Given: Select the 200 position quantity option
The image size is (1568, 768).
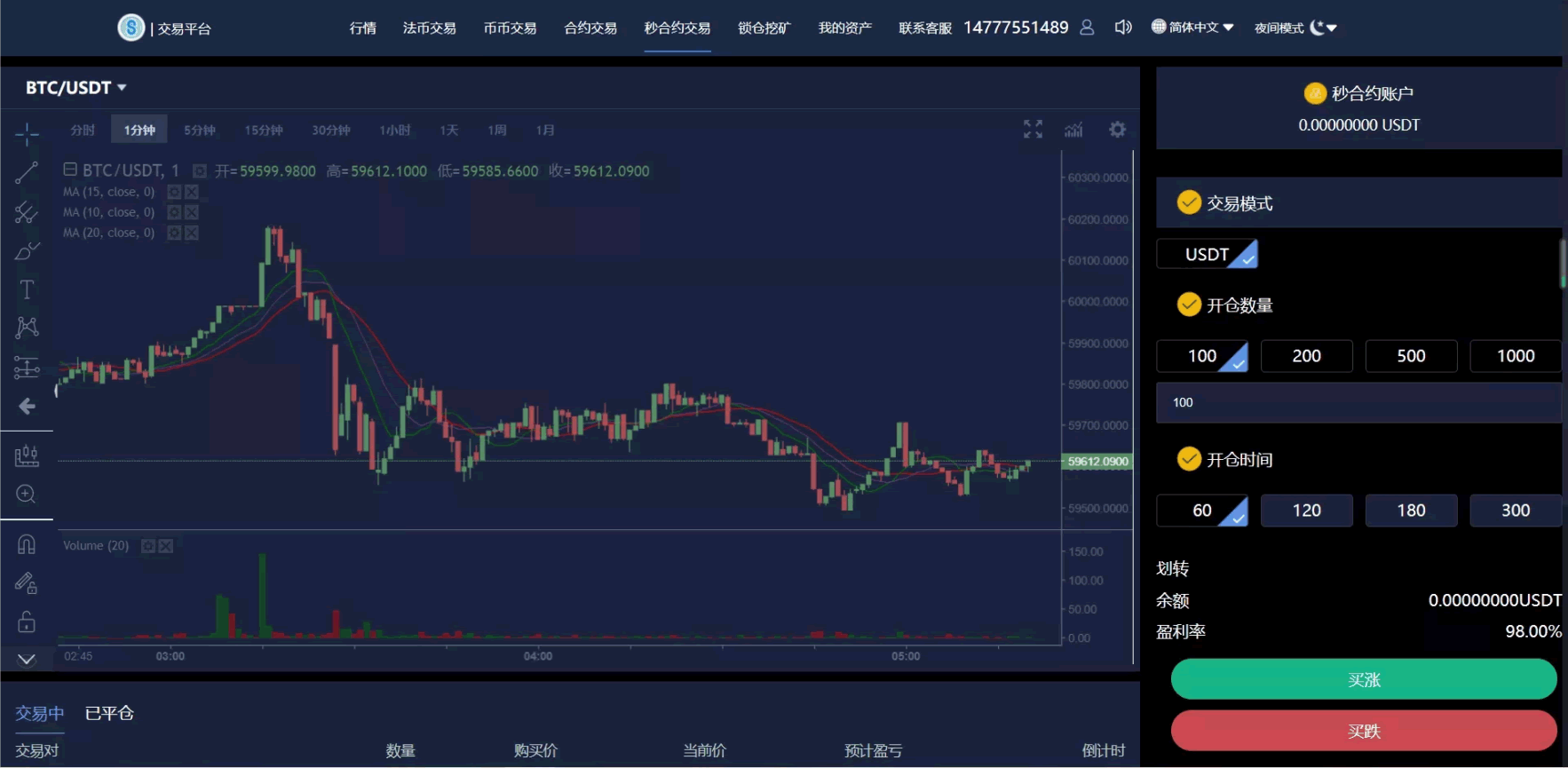Looking at the screenshot, I should click(x=1306, y=356).
